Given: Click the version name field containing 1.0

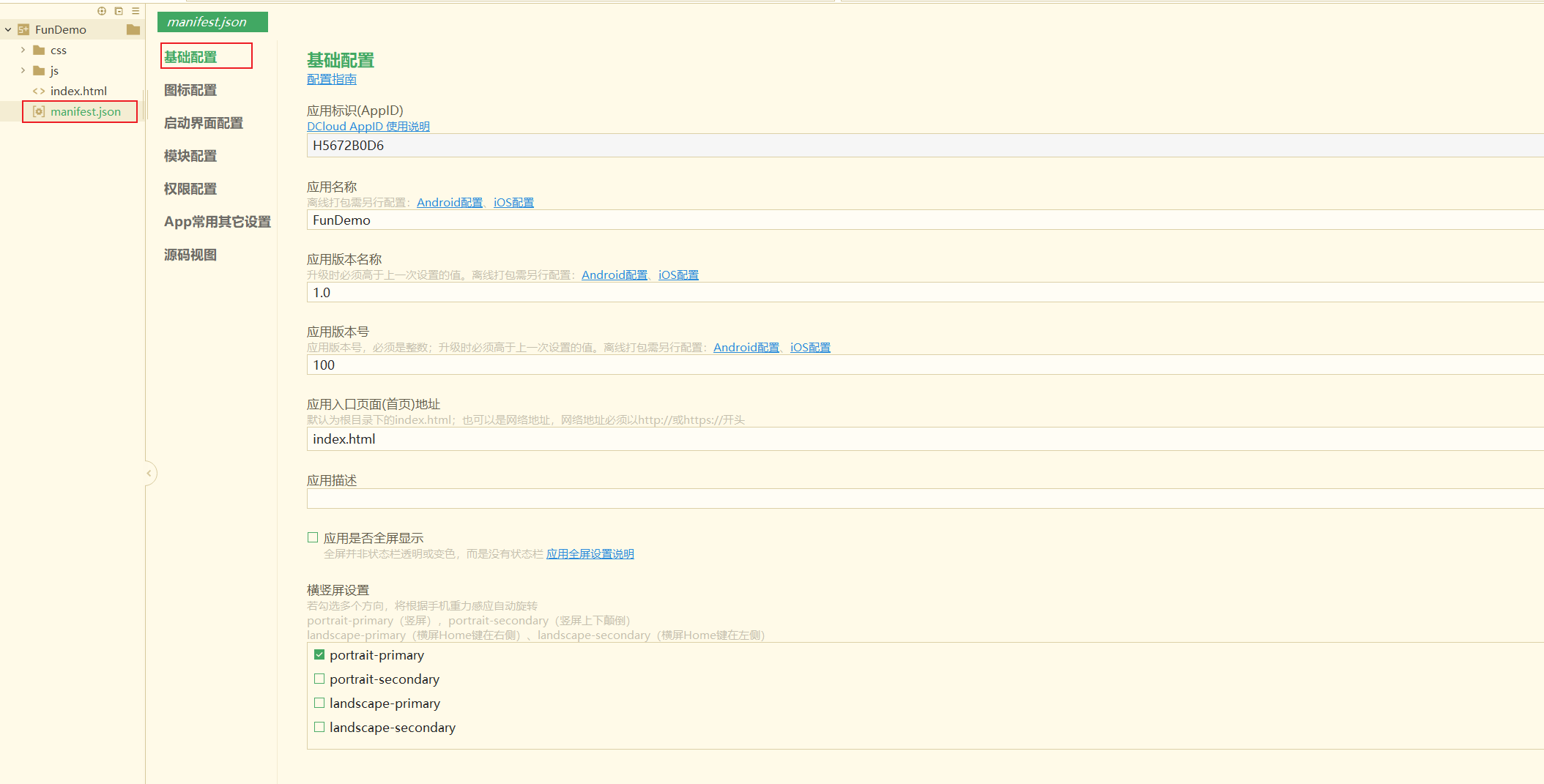Looking at the screenshot, I should coord(925,293).
